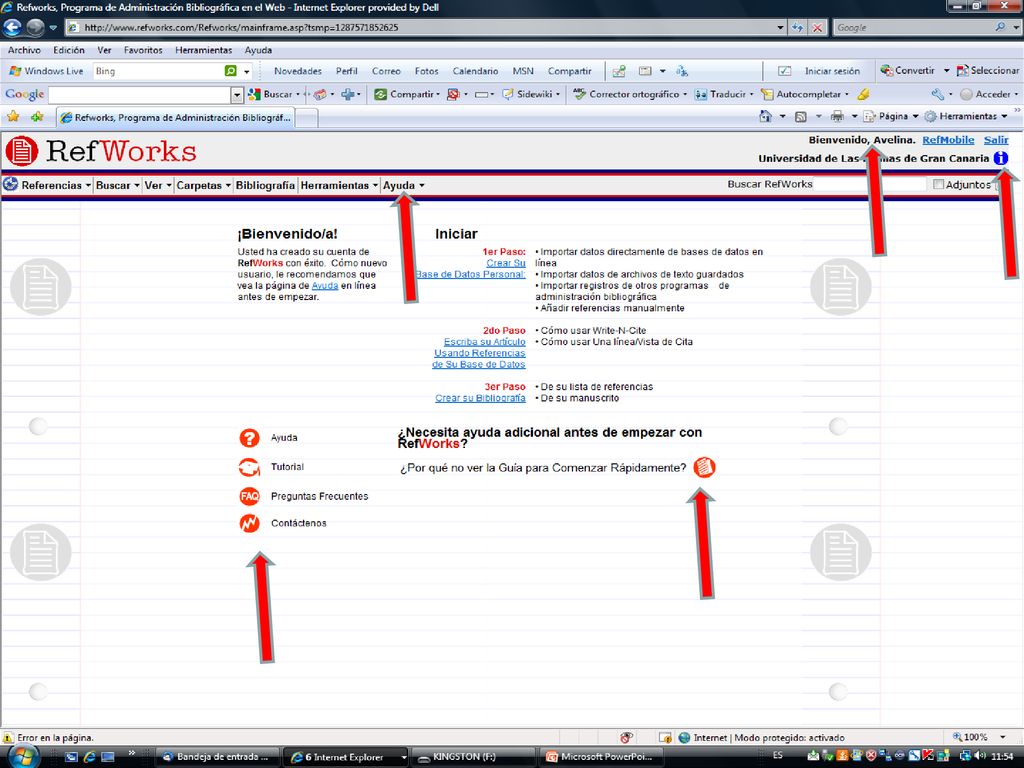Click the Contáctenos icon
The image size is (1024, 768).
(x=249, y=523)
